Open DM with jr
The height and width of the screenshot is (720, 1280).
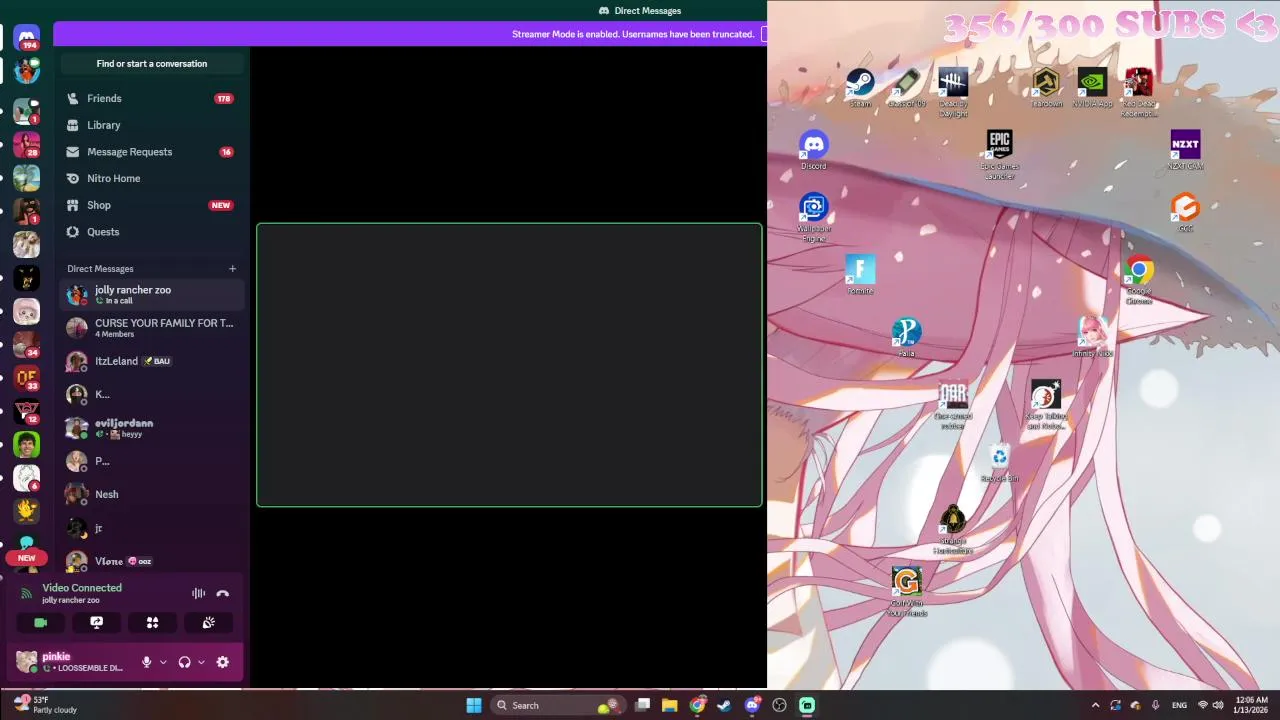tap(152, 528)
